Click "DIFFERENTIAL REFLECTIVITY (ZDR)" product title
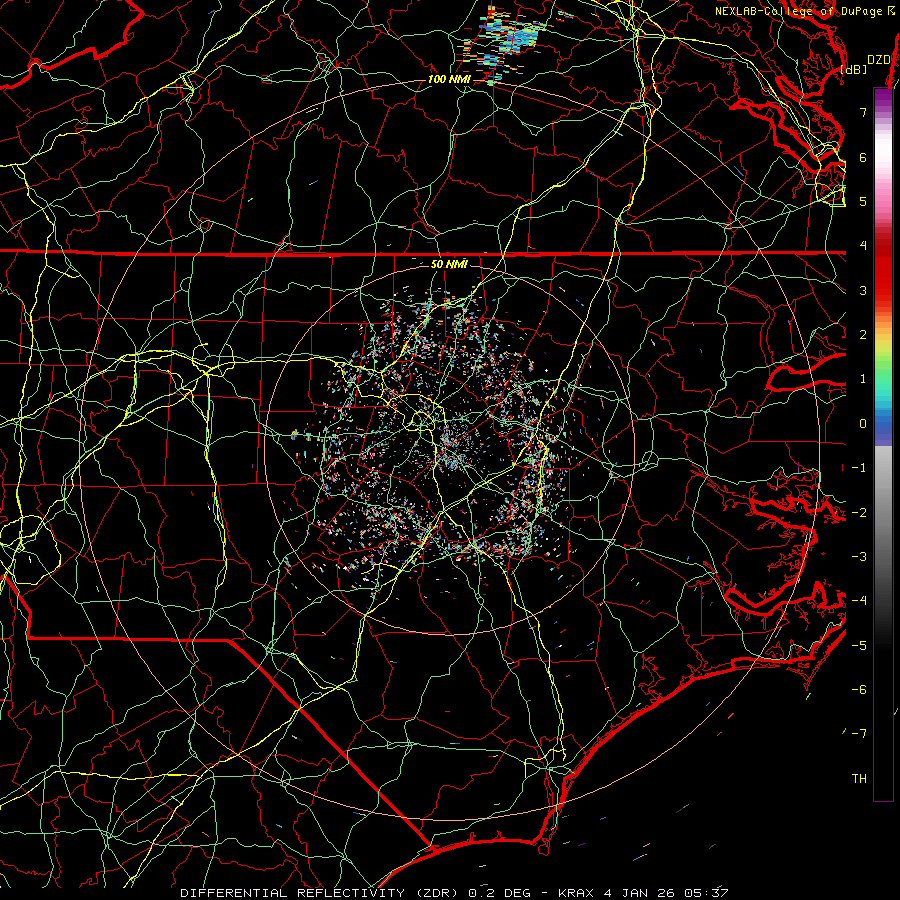 [x=319, y=893]
